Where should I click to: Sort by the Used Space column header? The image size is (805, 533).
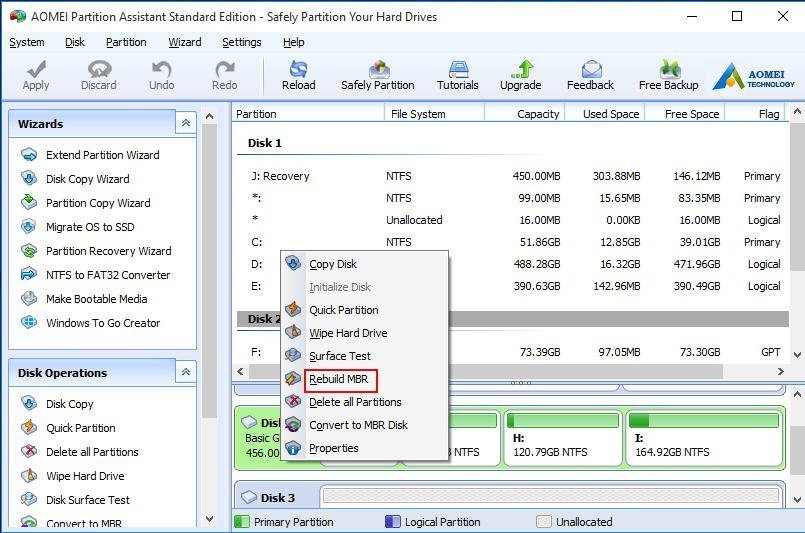coord(604,114)
